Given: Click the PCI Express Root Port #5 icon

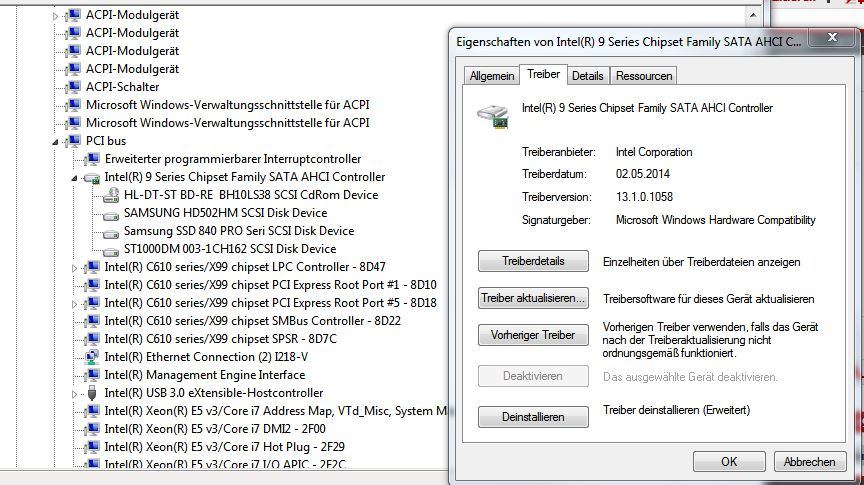Looking at the screenshot, I should click(93, 303).
